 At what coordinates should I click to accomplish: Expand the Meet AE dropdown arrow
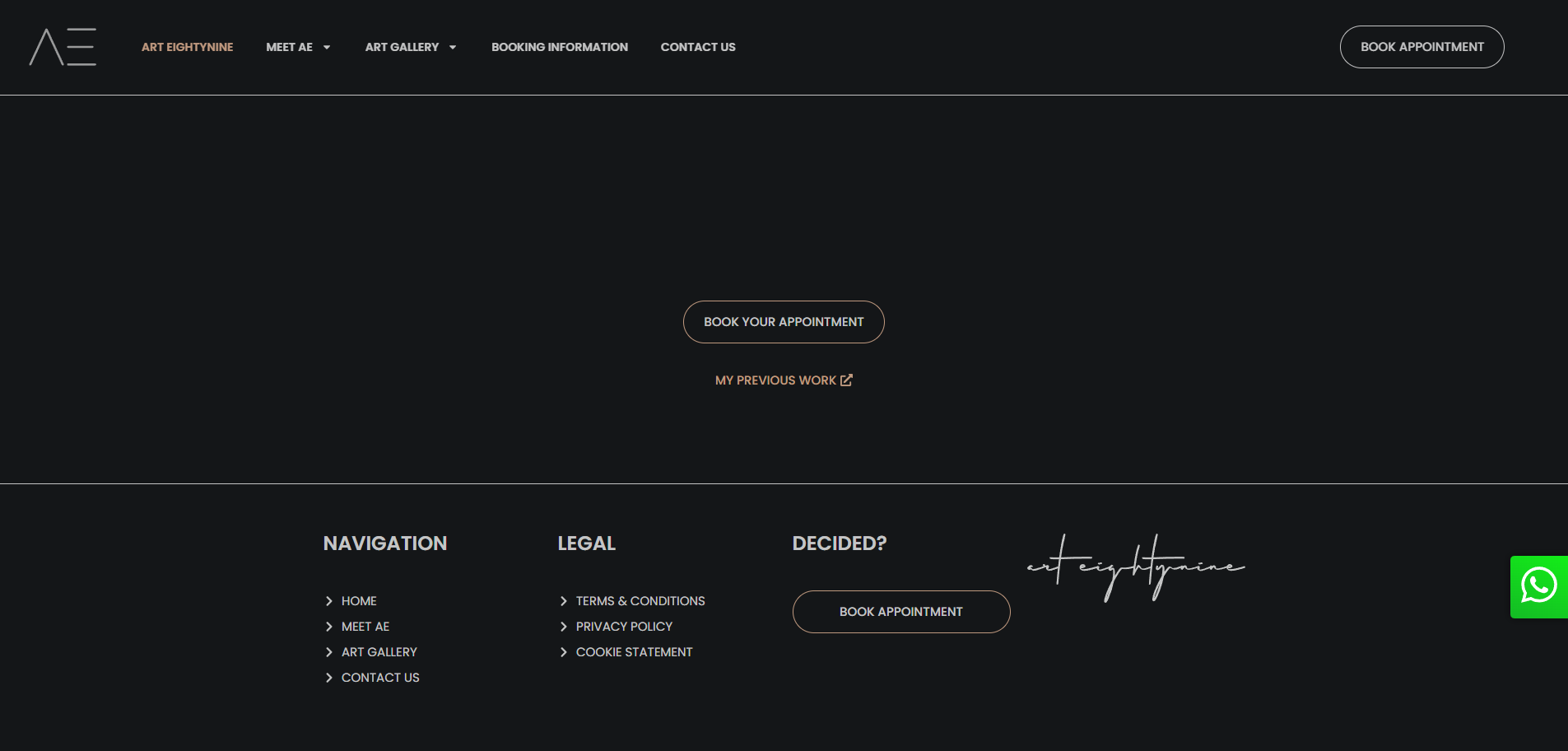pyautogui.click(x=327, y=48)
